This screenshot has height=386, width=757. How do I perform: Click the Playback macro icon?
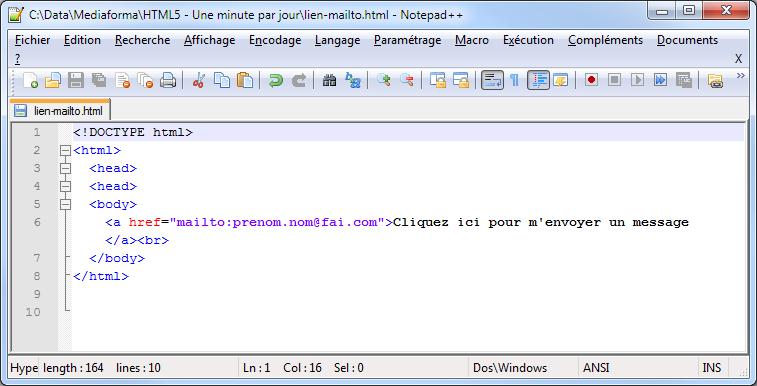point(637,80)
